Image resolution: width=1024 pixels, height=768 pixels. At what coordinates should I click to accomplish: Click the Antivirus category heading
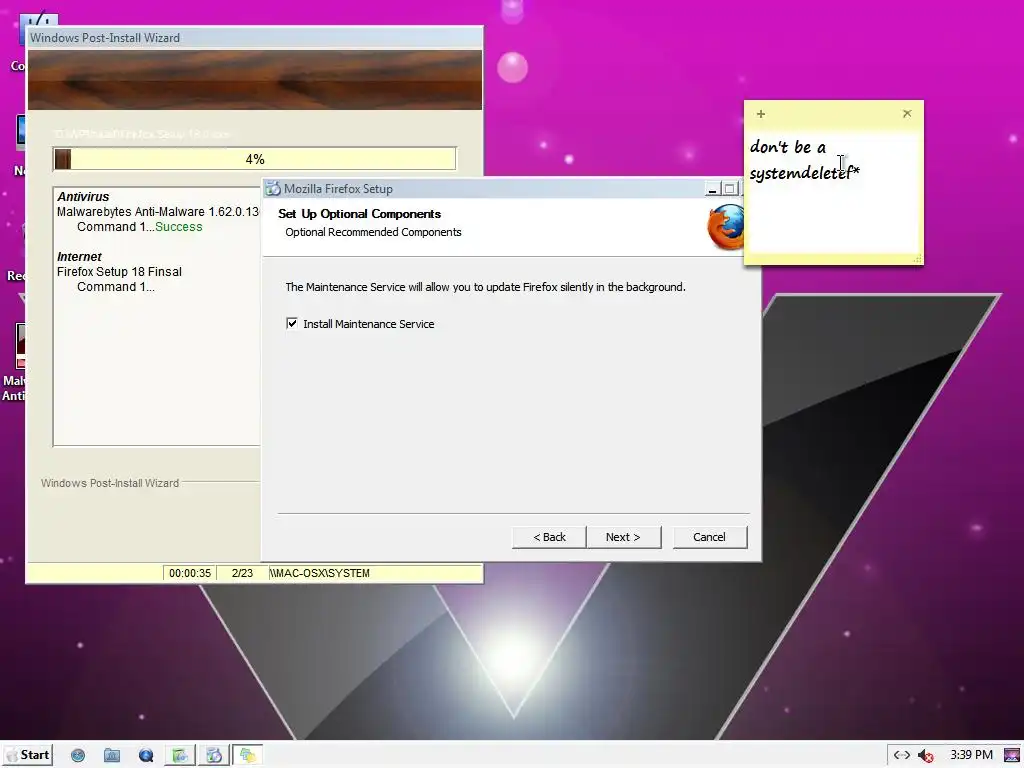pos(83,197)
